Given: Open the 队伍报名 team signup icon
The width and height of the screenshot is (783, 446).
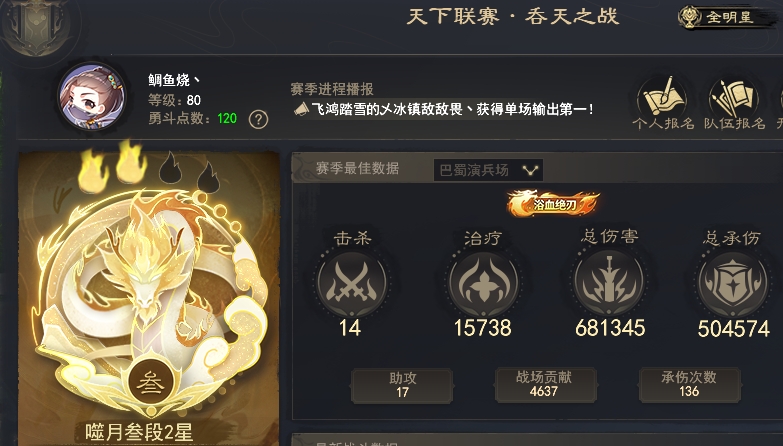Looking at the screenshot, I should (x=734, y=96).
